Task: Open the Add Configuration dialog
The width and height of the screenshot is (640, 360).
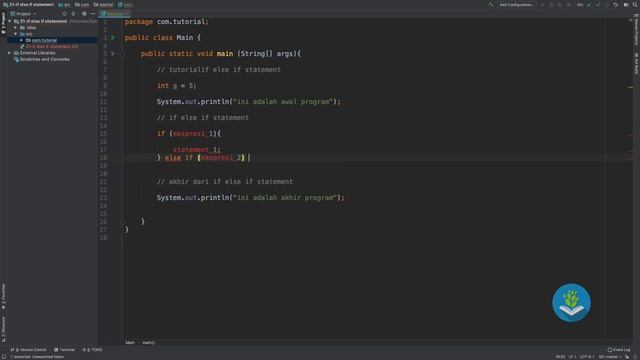Action: pos(516,4)
